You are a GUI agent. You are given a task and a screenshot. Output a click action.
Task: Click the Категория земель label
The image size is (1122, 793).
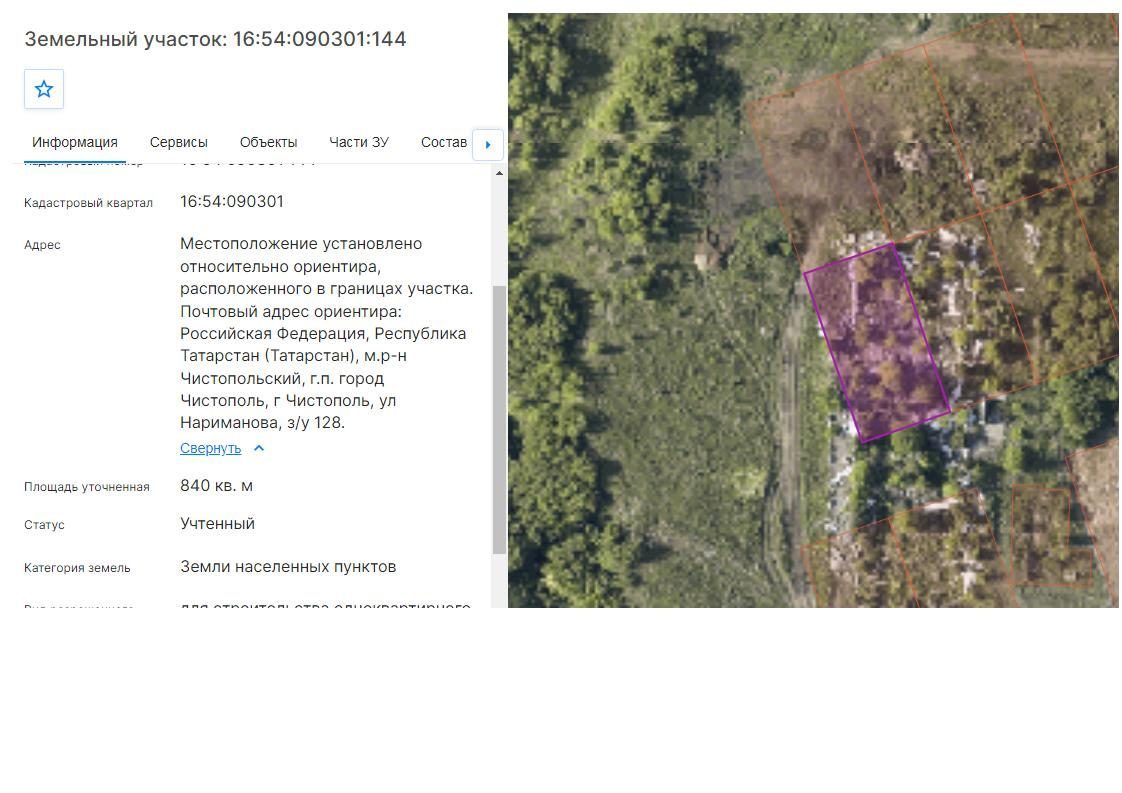click(77, 568)
